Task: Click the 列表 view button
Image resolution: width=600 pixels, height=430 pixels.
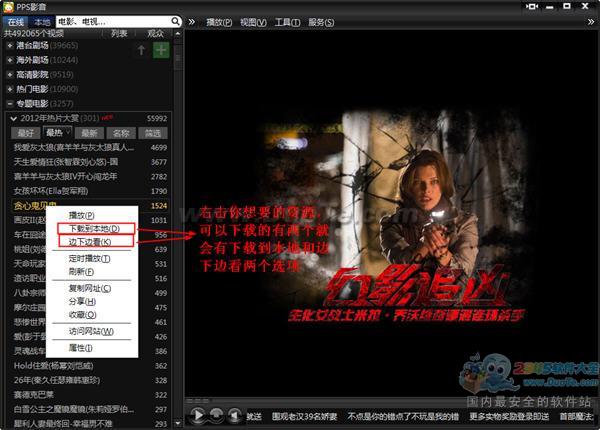Action: [x=119, y=34]
